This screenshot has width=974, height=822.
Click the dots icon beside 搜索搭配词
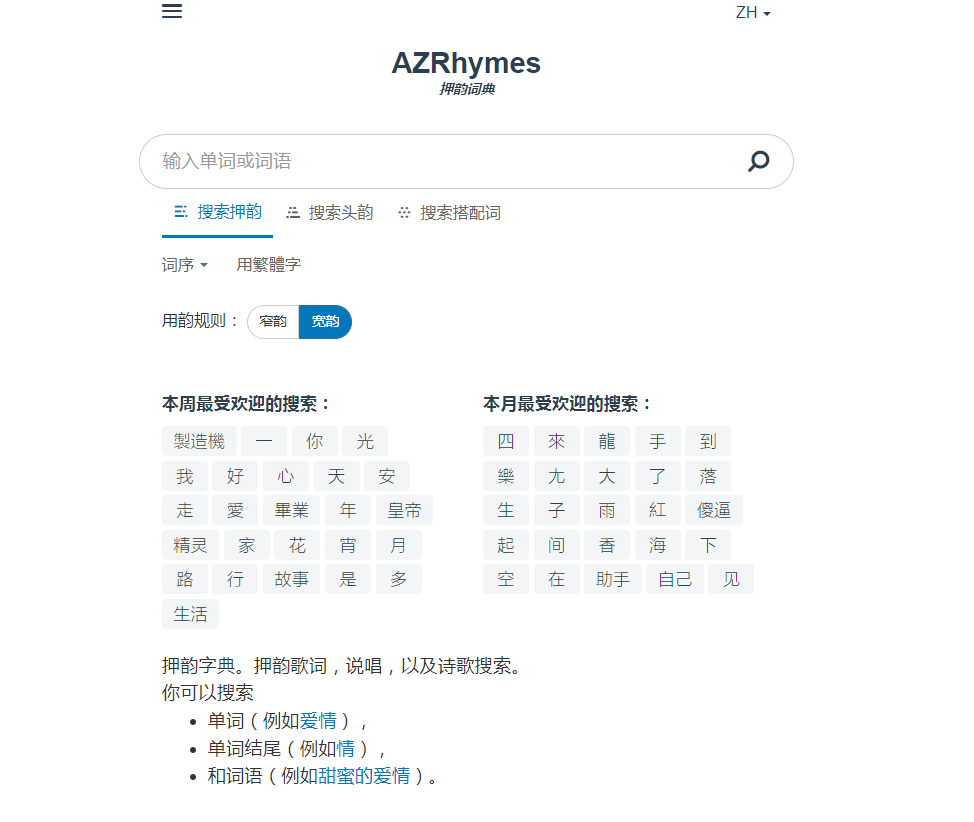pyautogui.click(x=404, y=212)
